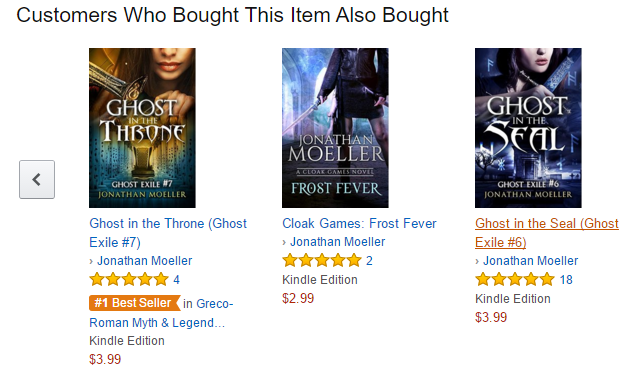
Task: Click Jonathan Moeller under Frost Fever
Action: point(337,242)
